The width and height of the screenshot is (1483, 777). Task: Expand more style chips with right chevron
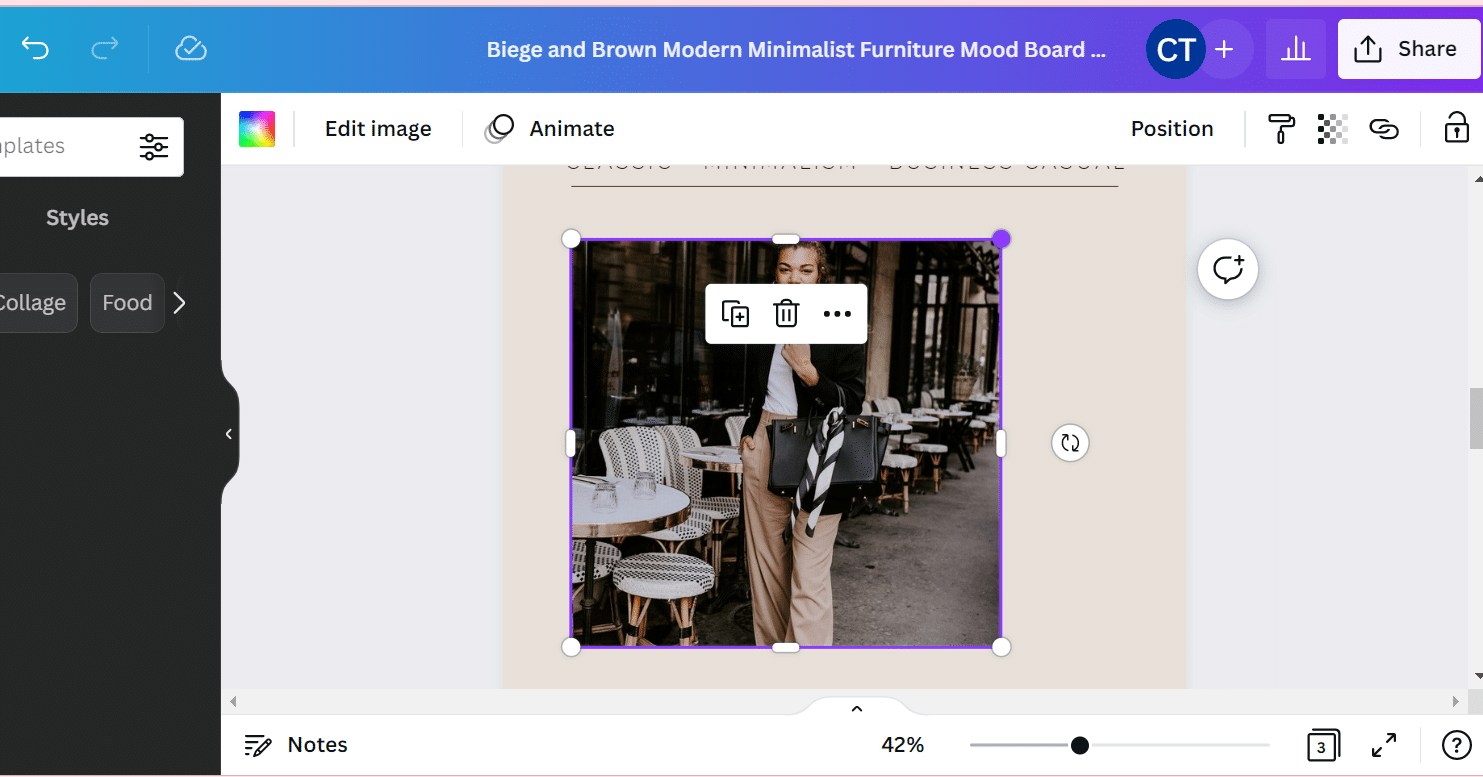[179, 303]
